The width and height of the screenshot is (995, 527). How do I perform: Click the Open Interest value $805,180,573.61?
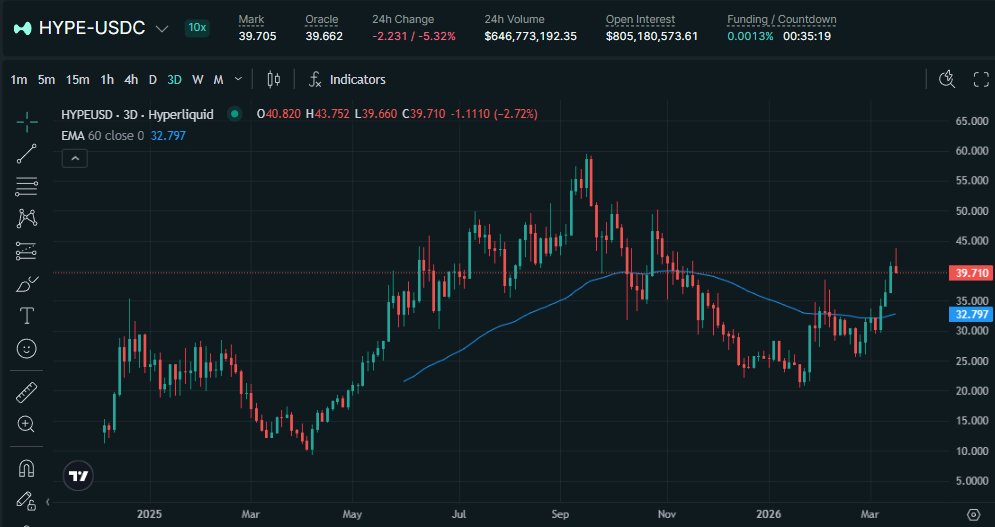pyautogui.click(x=652, y=36)
